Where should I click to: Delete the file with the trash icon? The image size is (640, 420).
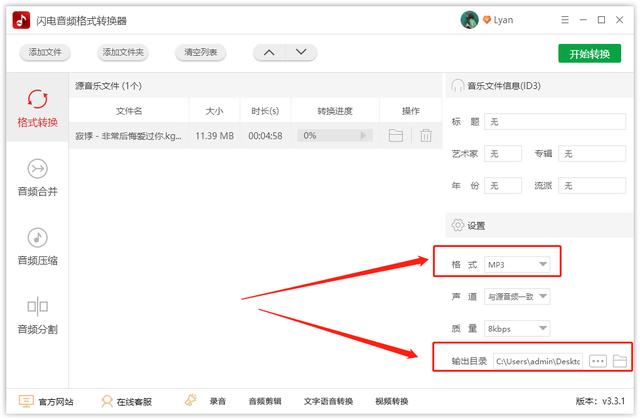[x=426, y=135]
